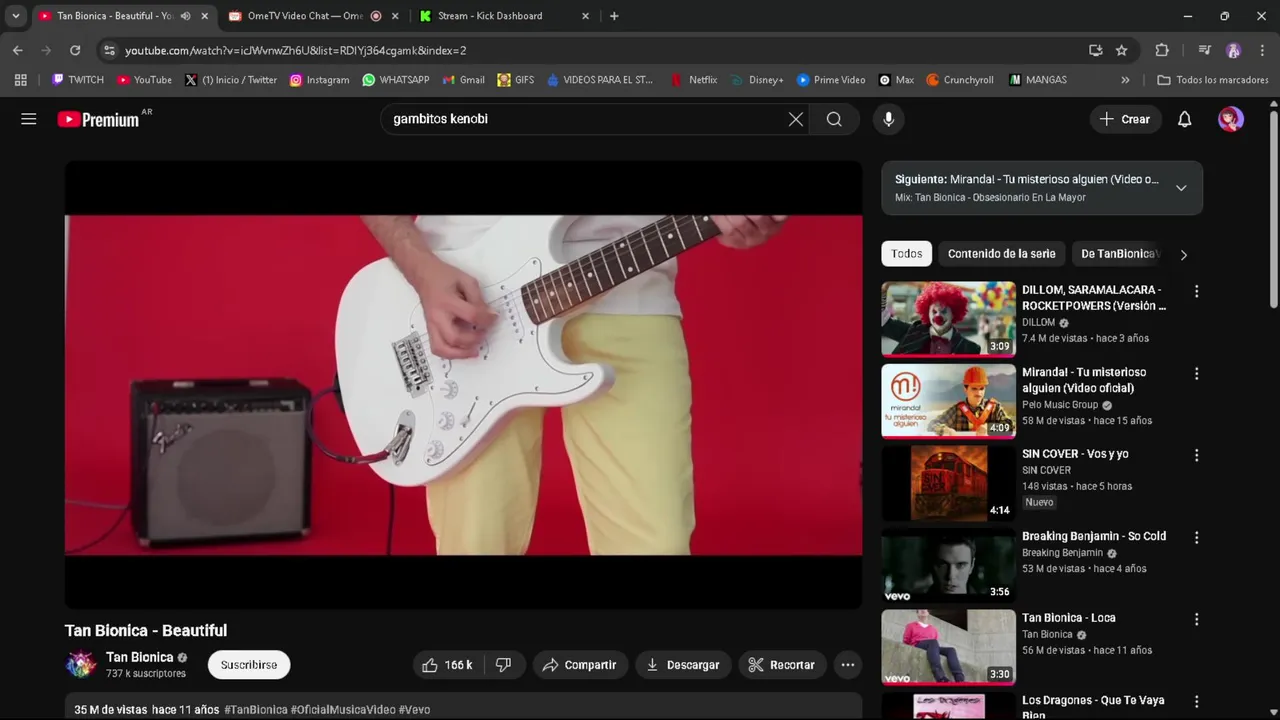The height and width of the screenshot is (720, 1280).
Task: Open options for Breaking Benjamin So Cold
Action: [x=1196, y=537]
